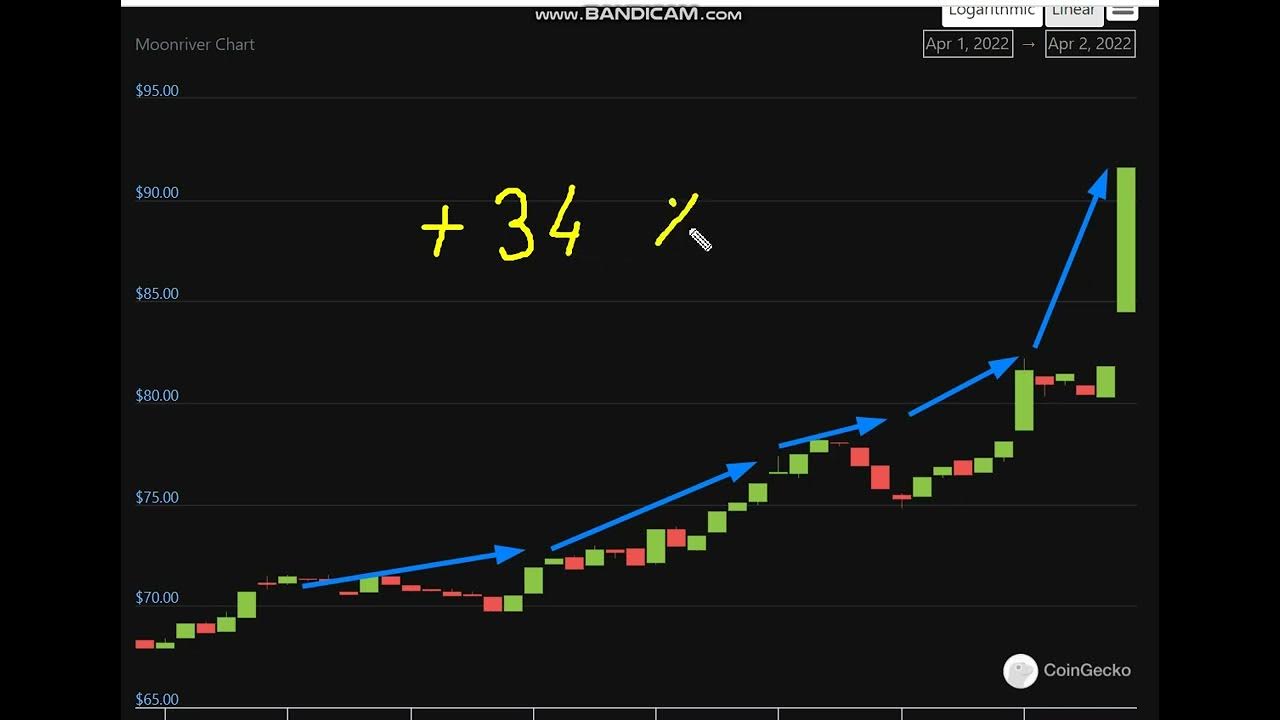Edit the Apr 1, 2022 start date
Screen dimensions: 1280x720
pyautogui.click(x=968, y=44)
